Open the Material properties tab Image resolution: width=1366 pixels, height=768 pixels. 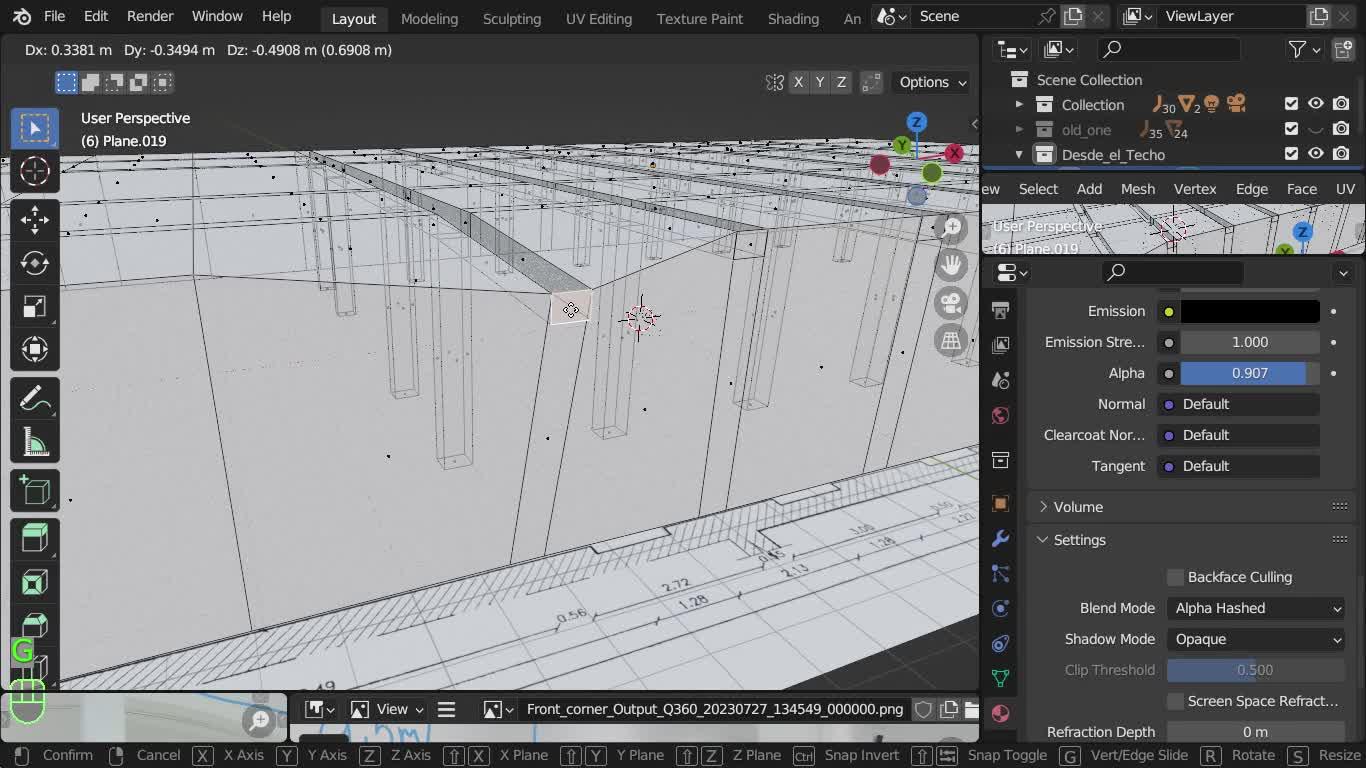1000,713
